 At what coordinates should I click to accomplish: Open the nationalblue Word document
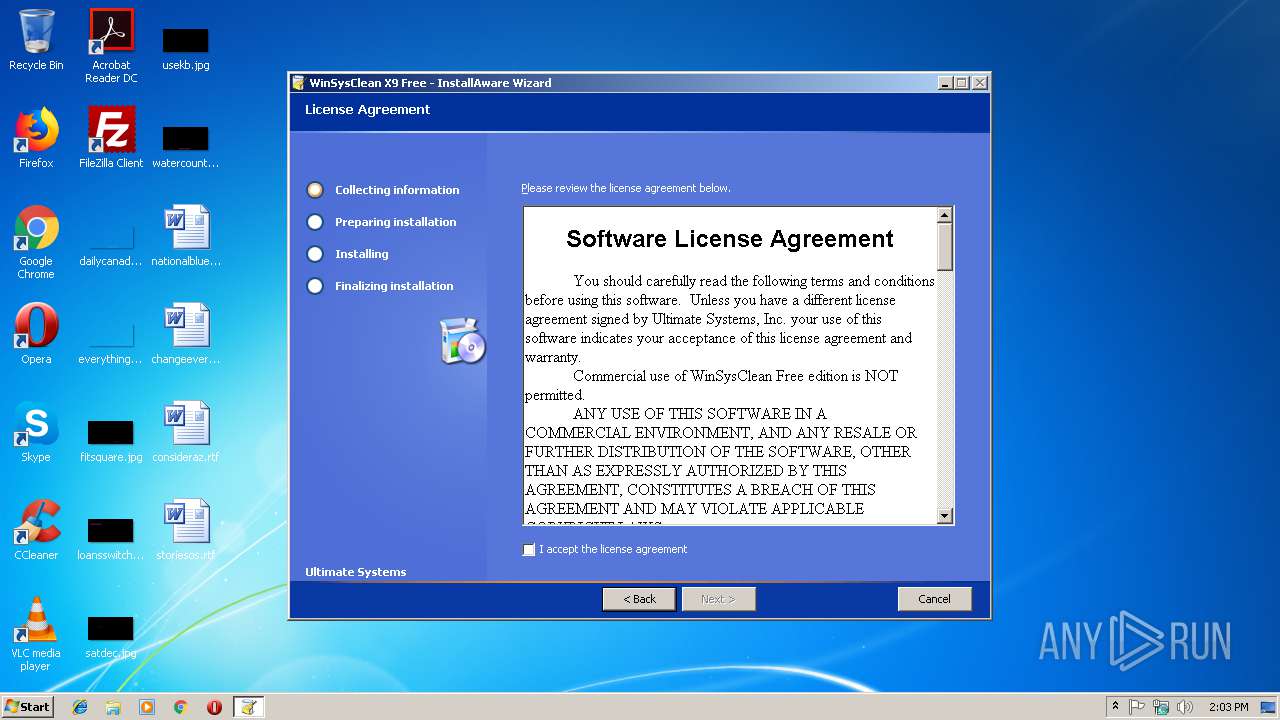[x=186, y=236]
